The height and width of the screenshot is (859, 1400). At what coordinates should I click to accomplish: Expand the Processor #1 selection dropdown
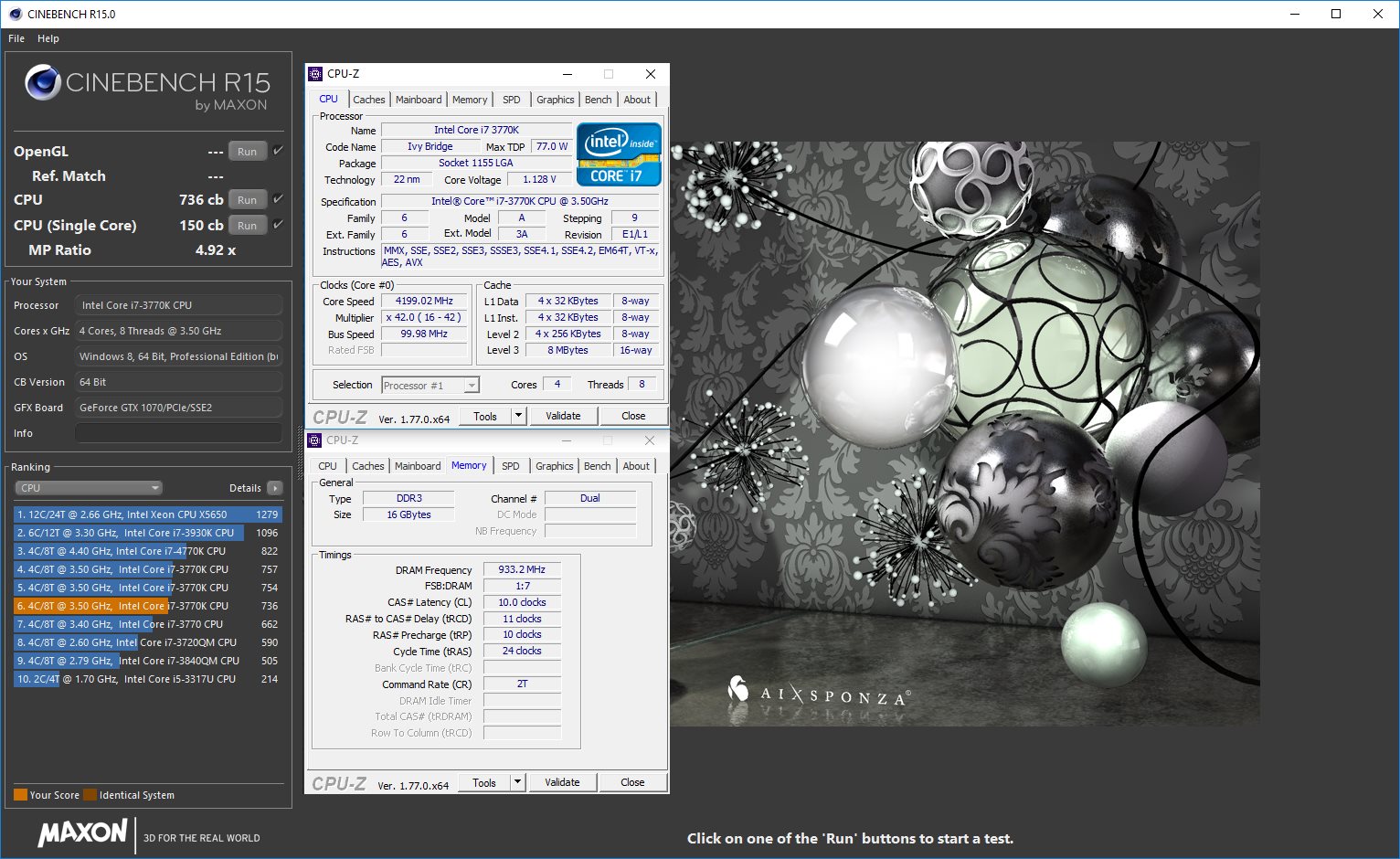tap(472, 386)
